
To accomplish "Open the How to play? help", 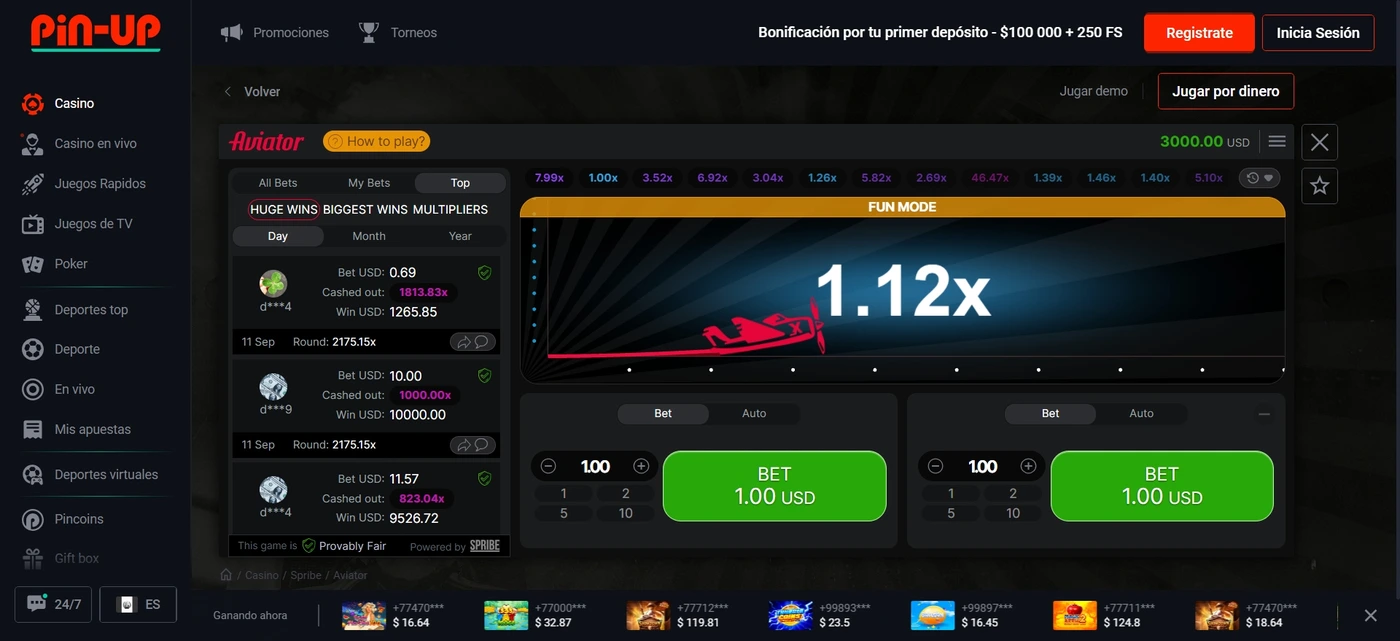I will pos(376,142).
